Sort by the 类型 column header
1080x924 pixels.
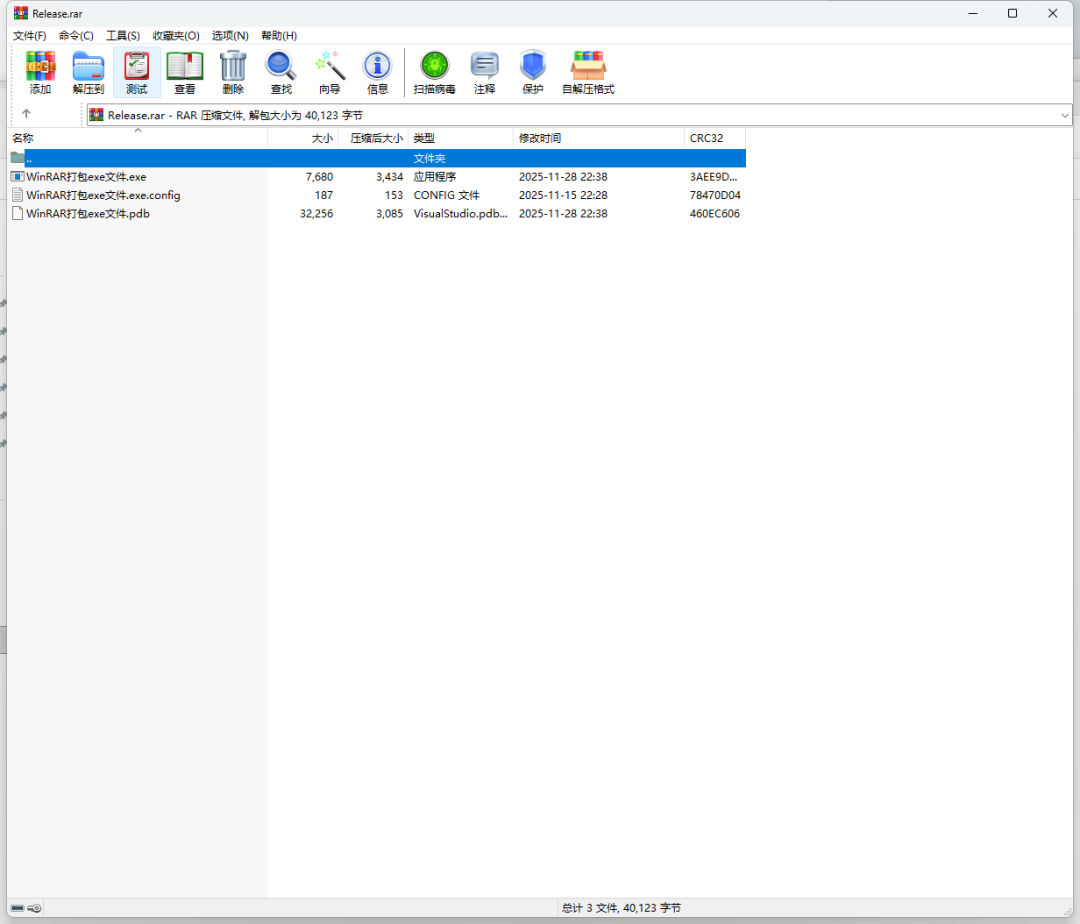point(461,138)
